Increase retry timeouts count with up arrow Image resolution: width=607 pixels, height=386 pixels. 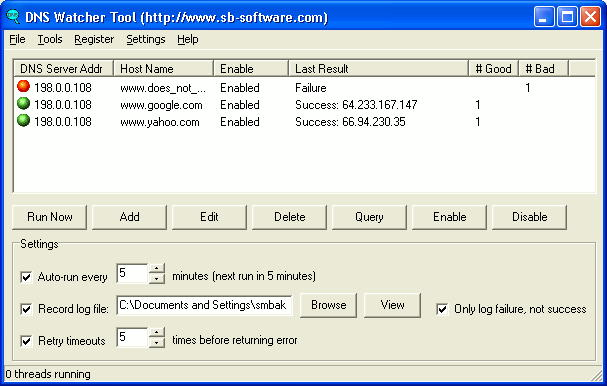pyautogui.click(x=156, y=332)
